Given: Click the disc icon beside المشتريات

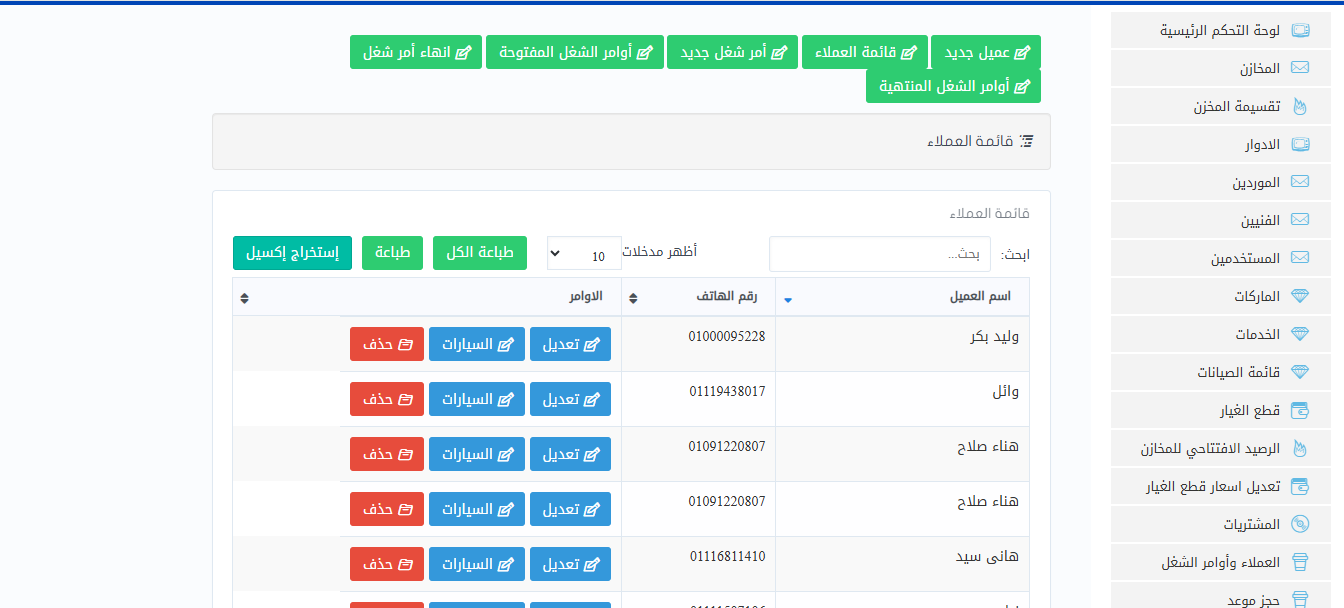Looking at the screenshot, I should pyautogui.click(x=1300, y=524).
